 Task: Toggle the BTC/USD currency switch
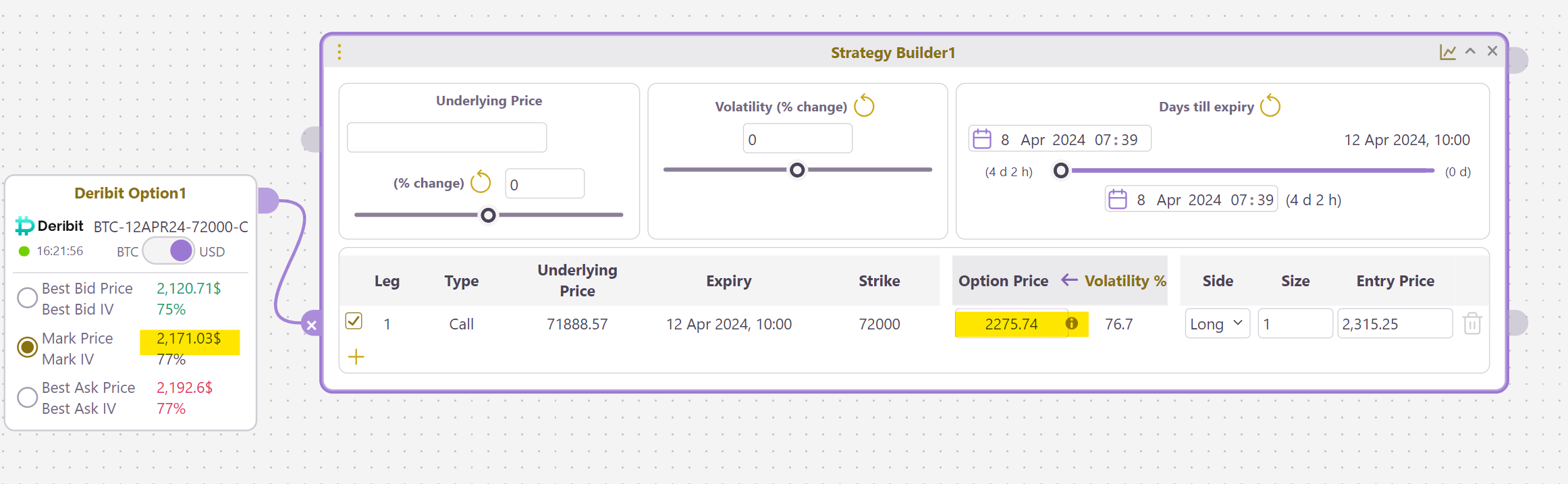tap(169, 251)
